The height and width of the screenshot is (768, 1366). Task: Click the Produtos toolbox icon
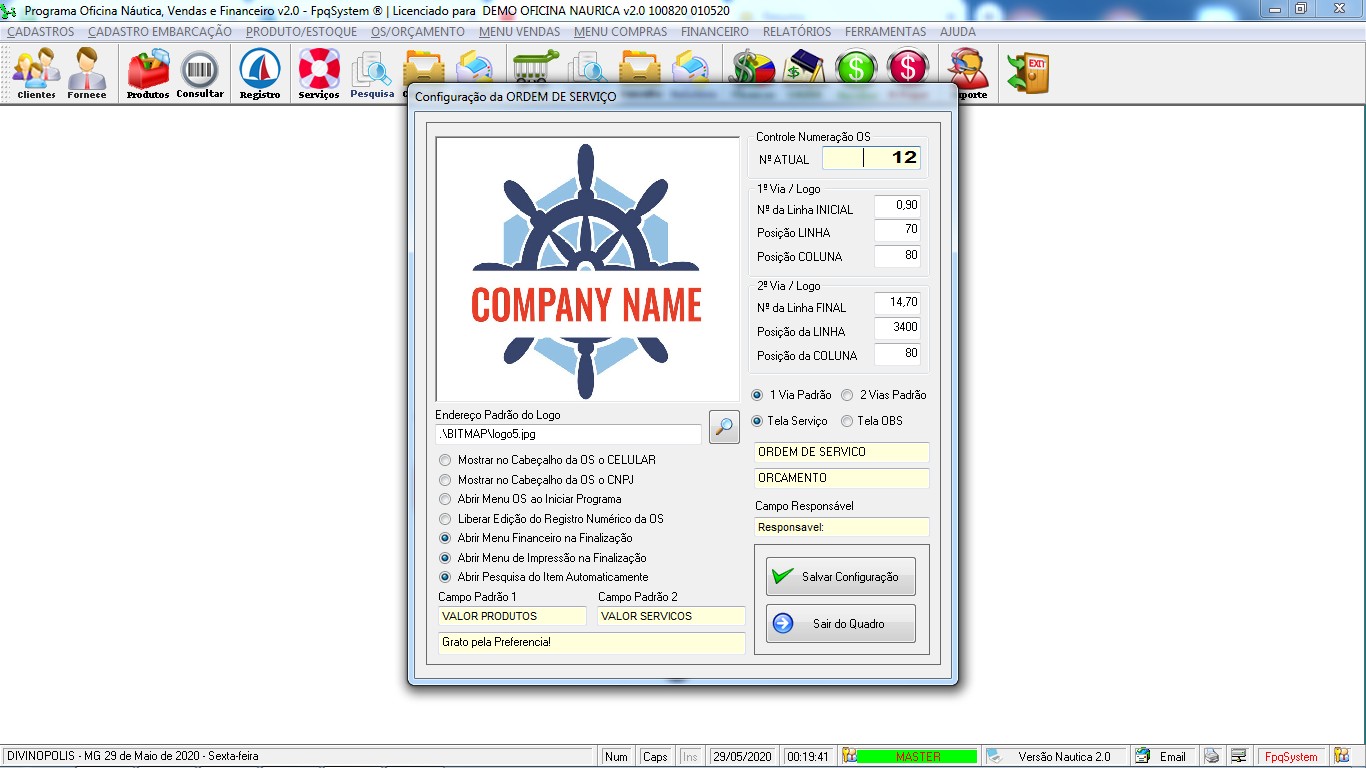coord(148,74)
